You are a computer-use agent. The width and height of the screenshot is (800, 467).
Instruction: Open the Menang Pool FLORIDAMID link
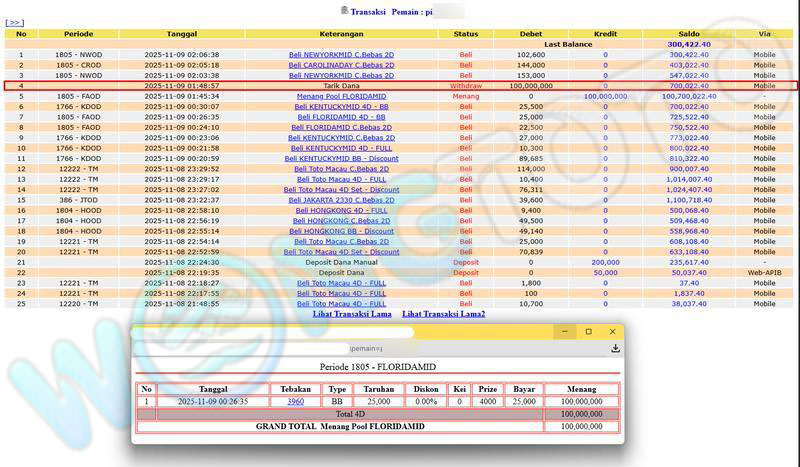[341, 96]
